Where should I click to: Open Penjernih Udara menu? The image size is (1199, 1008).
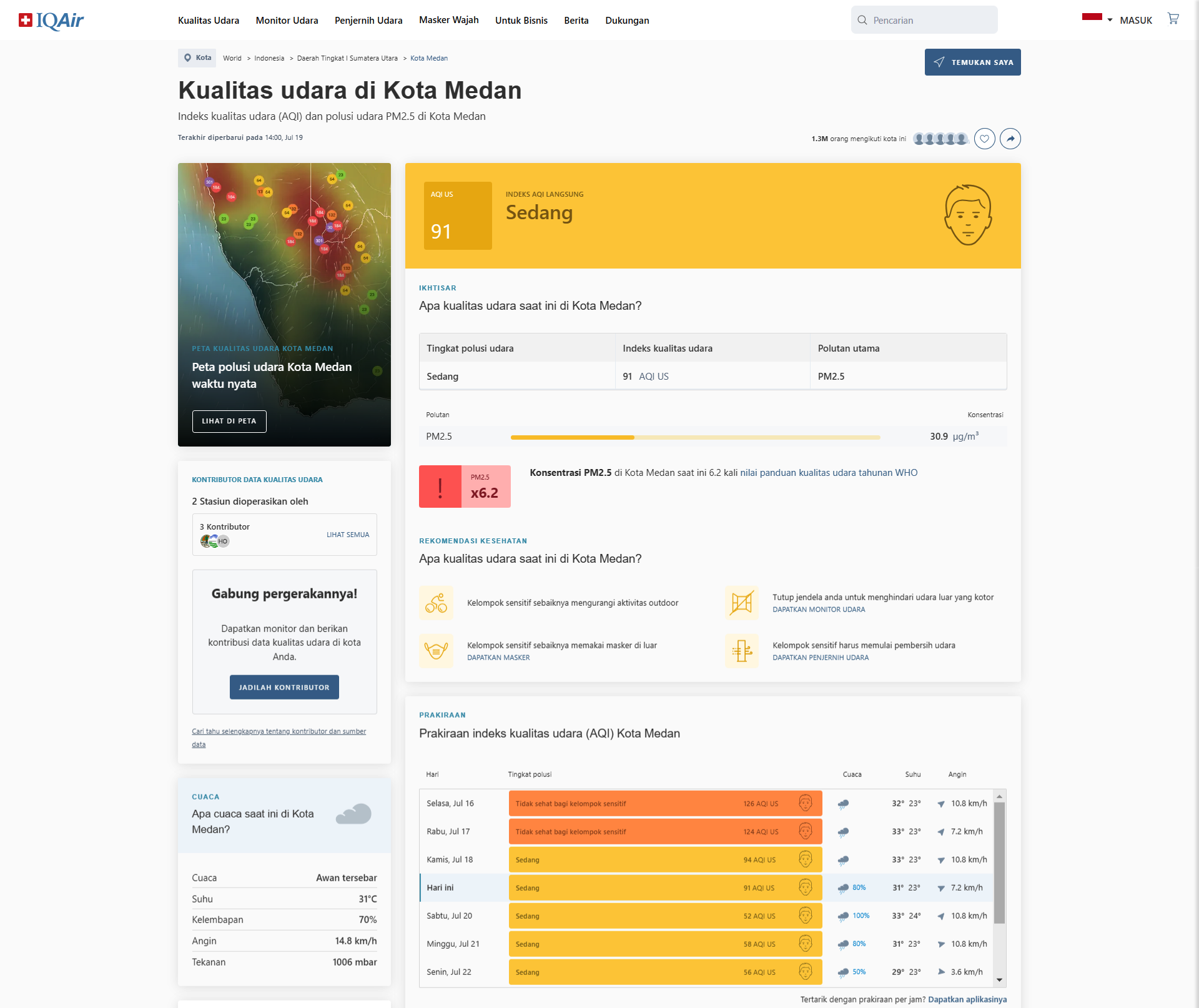[368, 21]
